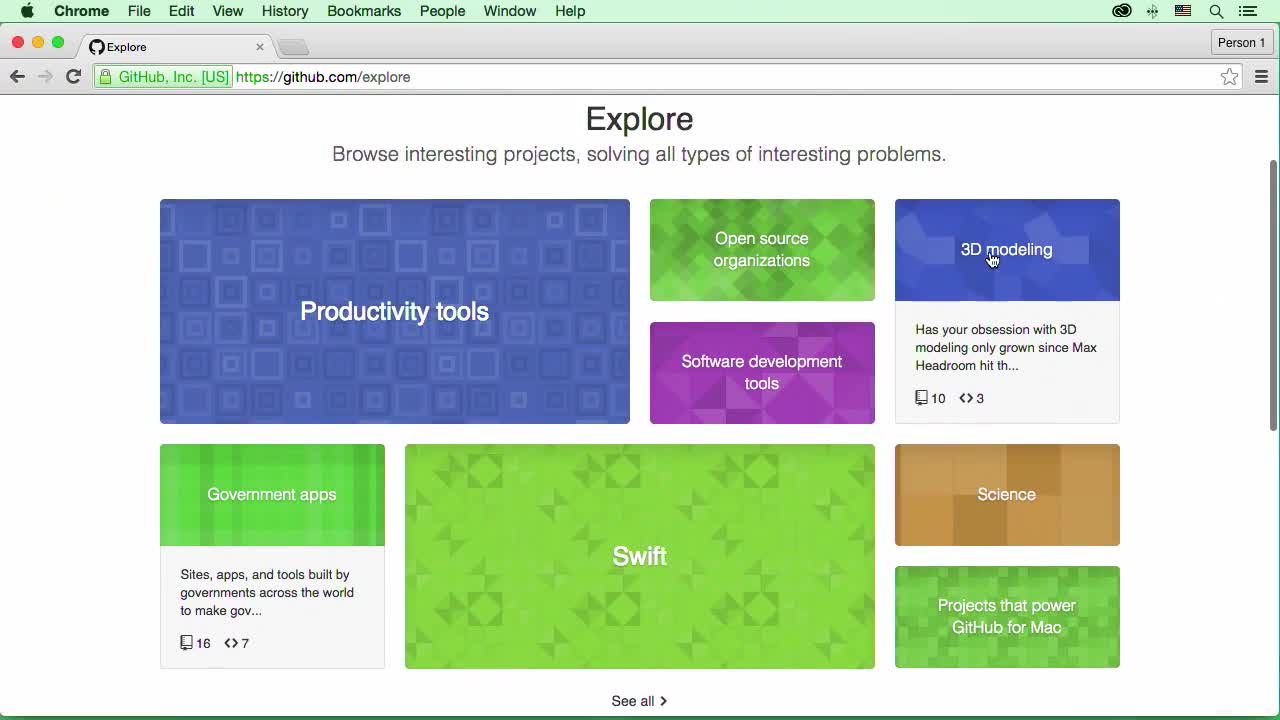Click the GitHub favicon on the tab
Screen dimensions: 1280x720
95,46
